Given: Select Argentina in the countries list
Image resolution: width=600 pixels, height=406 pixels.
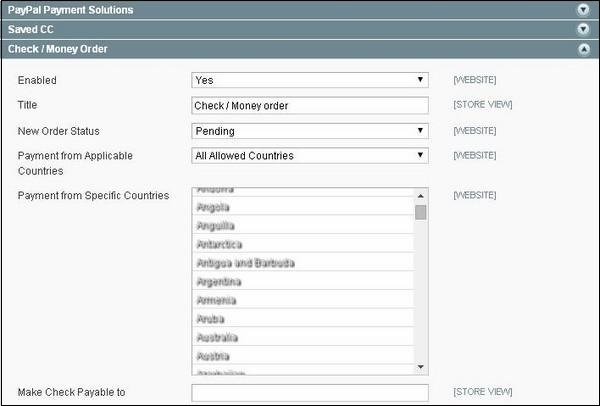Looking at the screenshot, I should pyautogui.click(x=219, y=282).
